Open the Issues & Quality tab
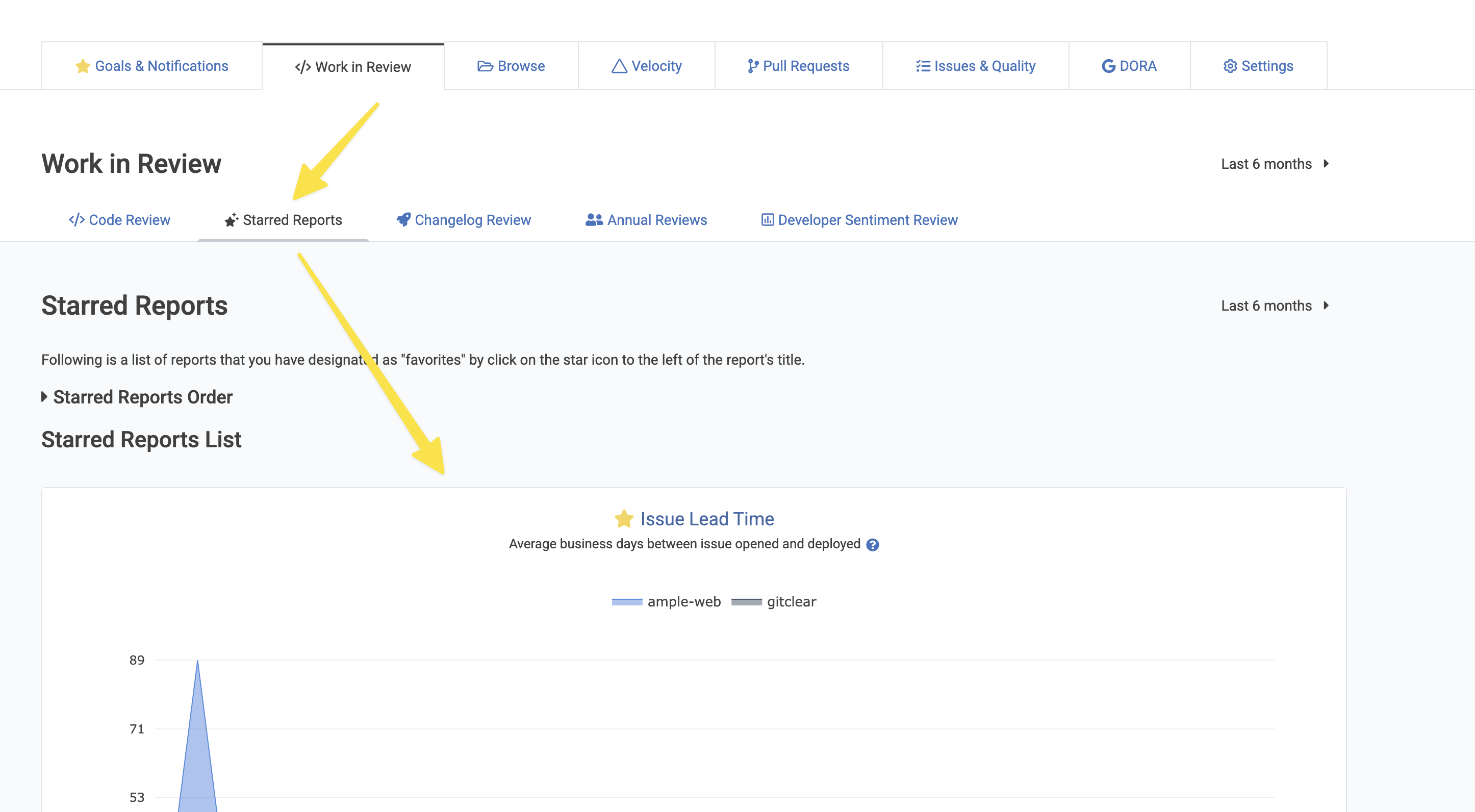1475x812 pixels. (x=975, y=66)
